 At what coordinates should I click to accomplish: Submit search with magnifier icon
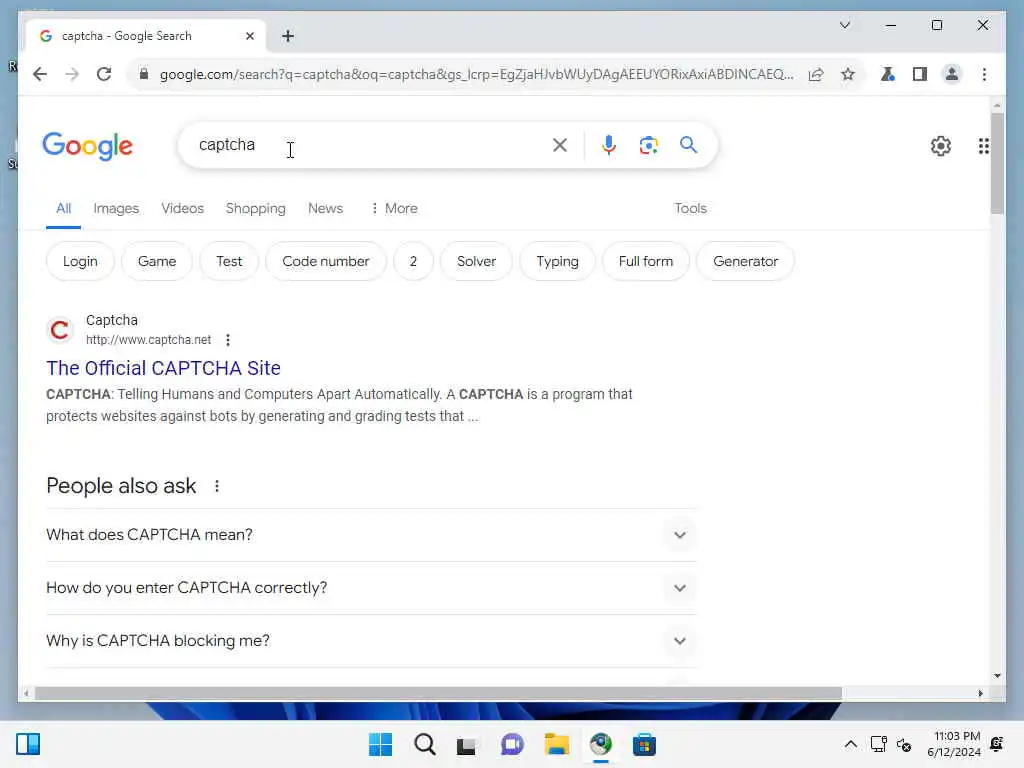(x=688, y=145)
